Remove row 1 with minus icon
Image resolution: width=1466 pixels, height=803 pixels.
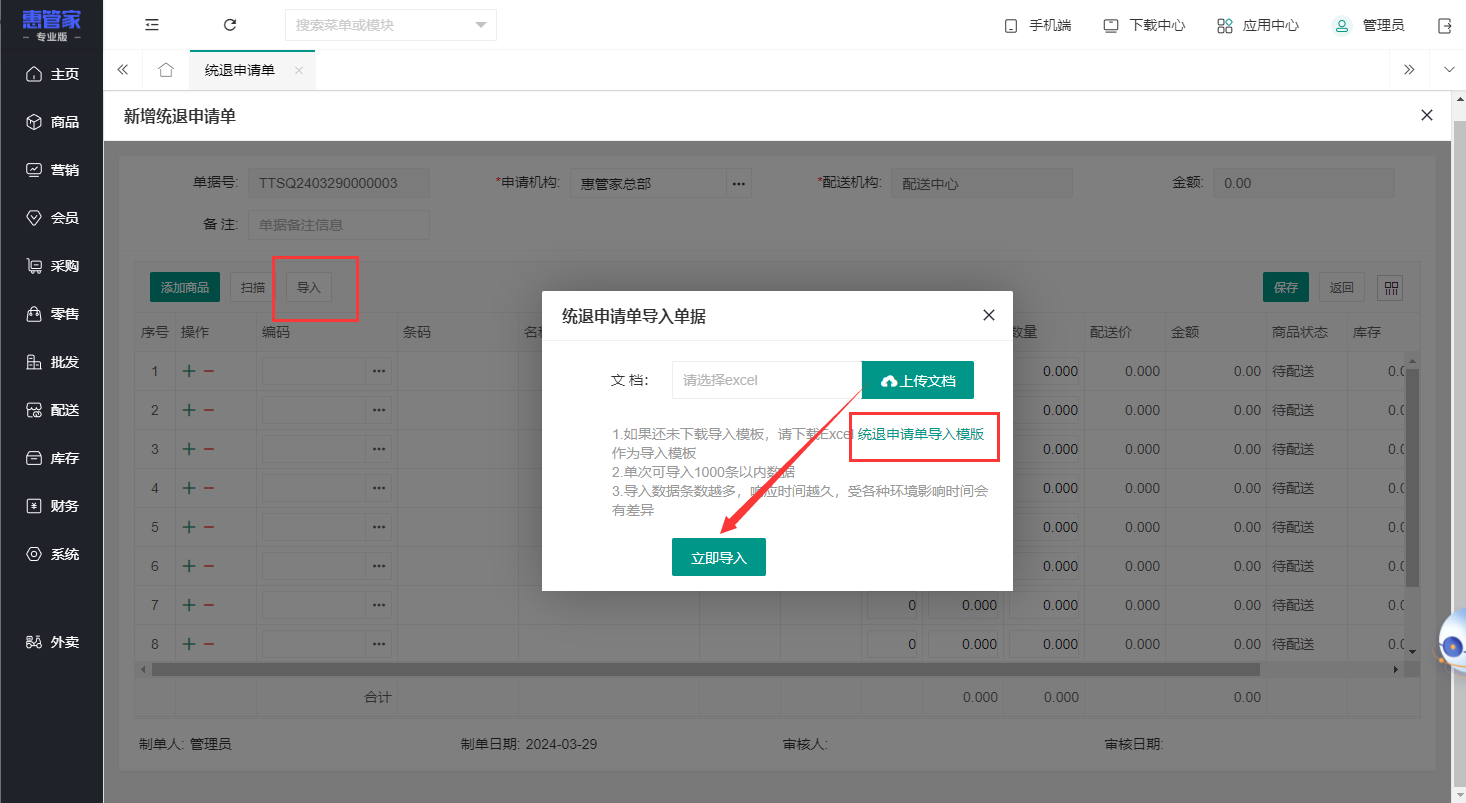pyautogui.click(x=209, y=371)
